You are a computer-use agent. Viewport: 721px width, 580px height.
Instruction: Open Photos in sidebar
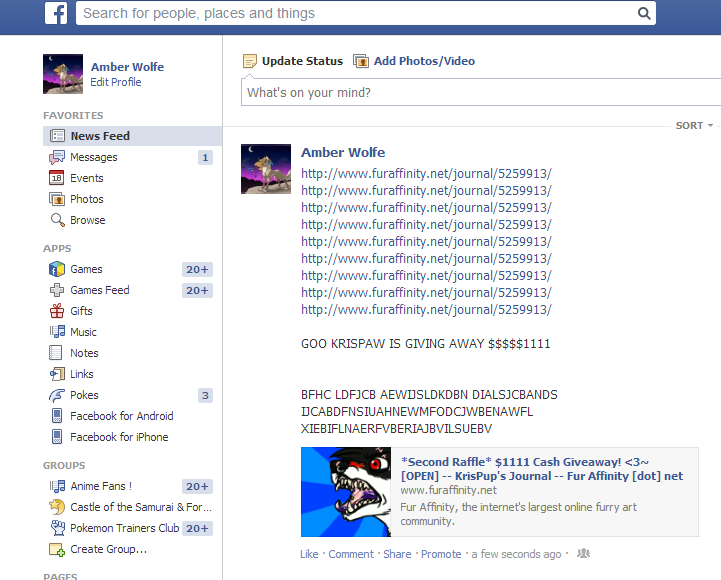[x=87, y=199]
